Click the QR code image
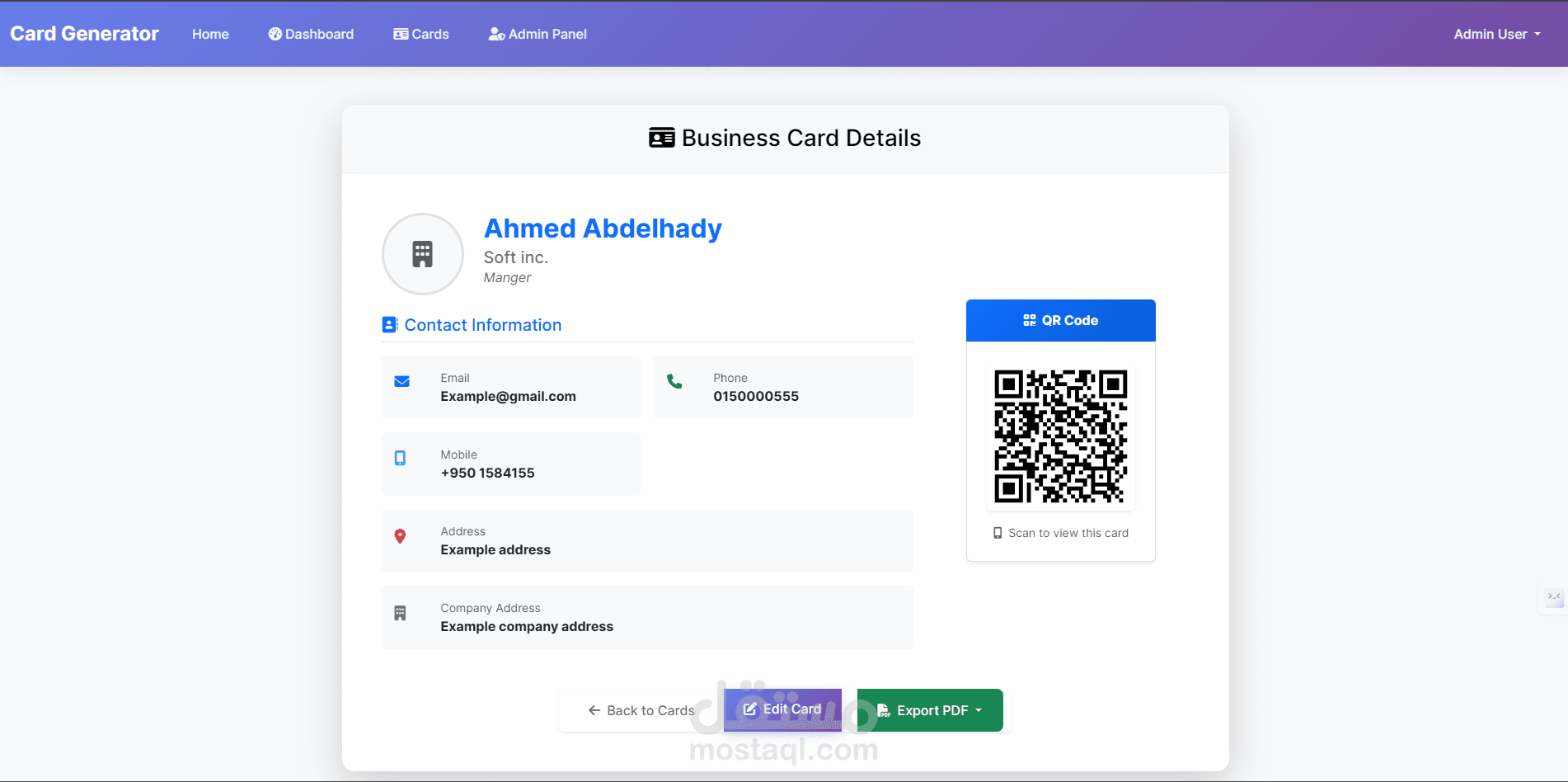 (1061, 436)
